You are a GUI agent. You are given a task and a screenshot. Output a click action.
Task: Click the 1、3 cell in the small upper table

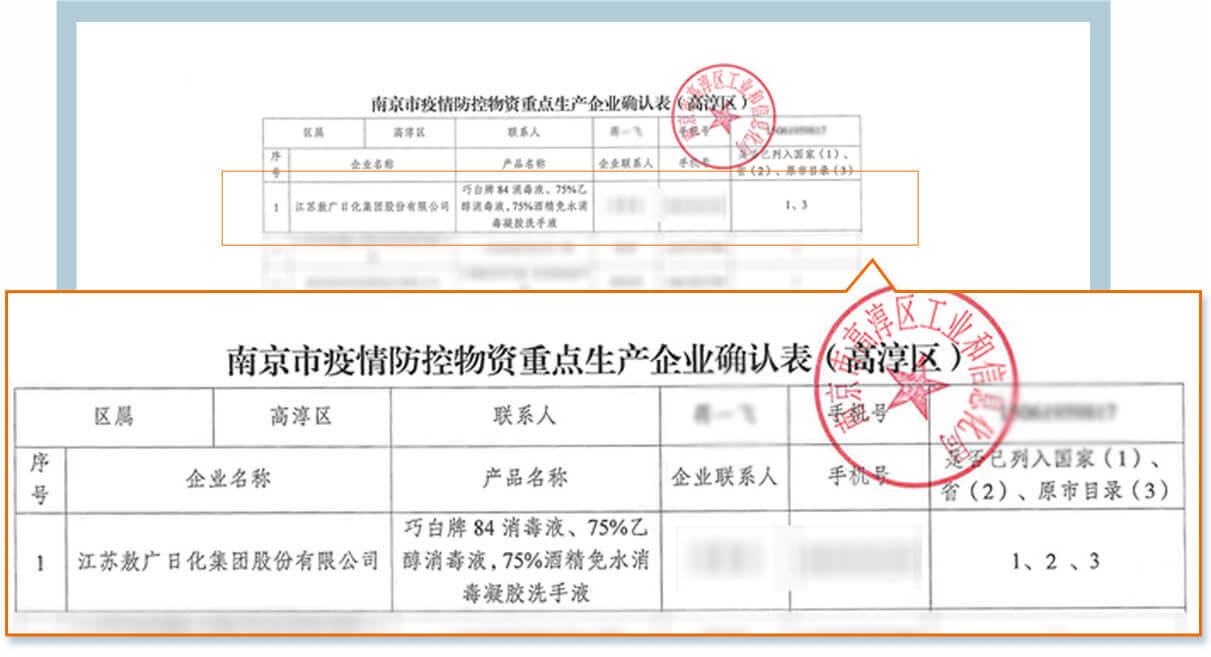point(796,205)
